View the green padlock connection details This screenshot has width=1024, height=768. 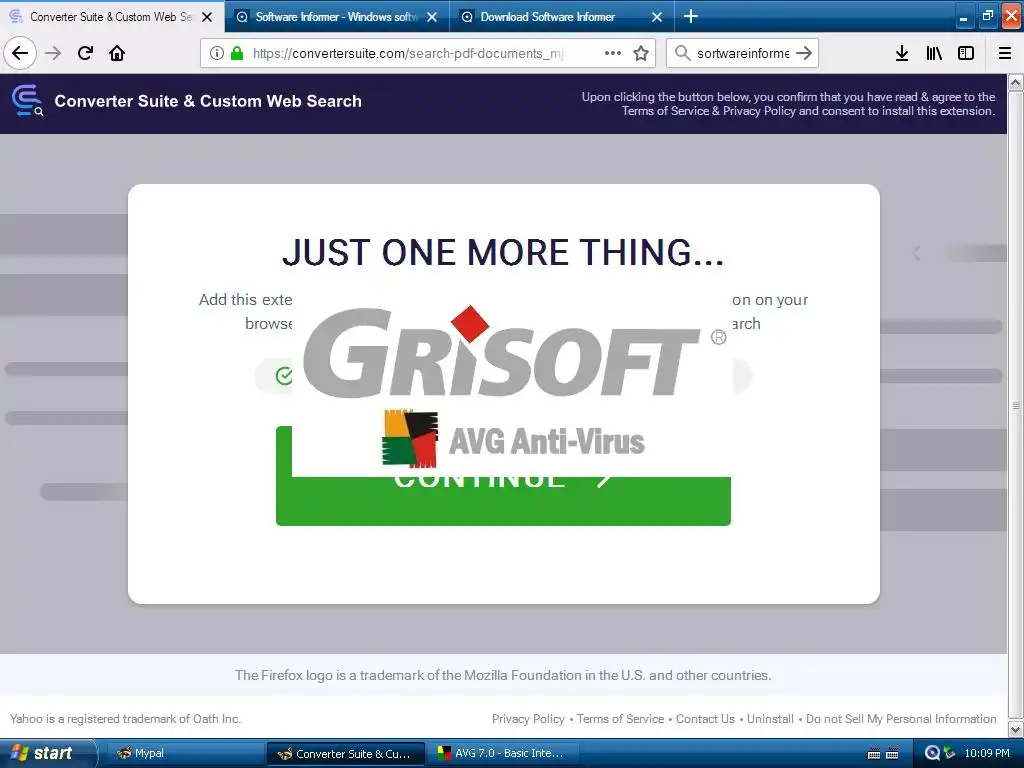237,53
